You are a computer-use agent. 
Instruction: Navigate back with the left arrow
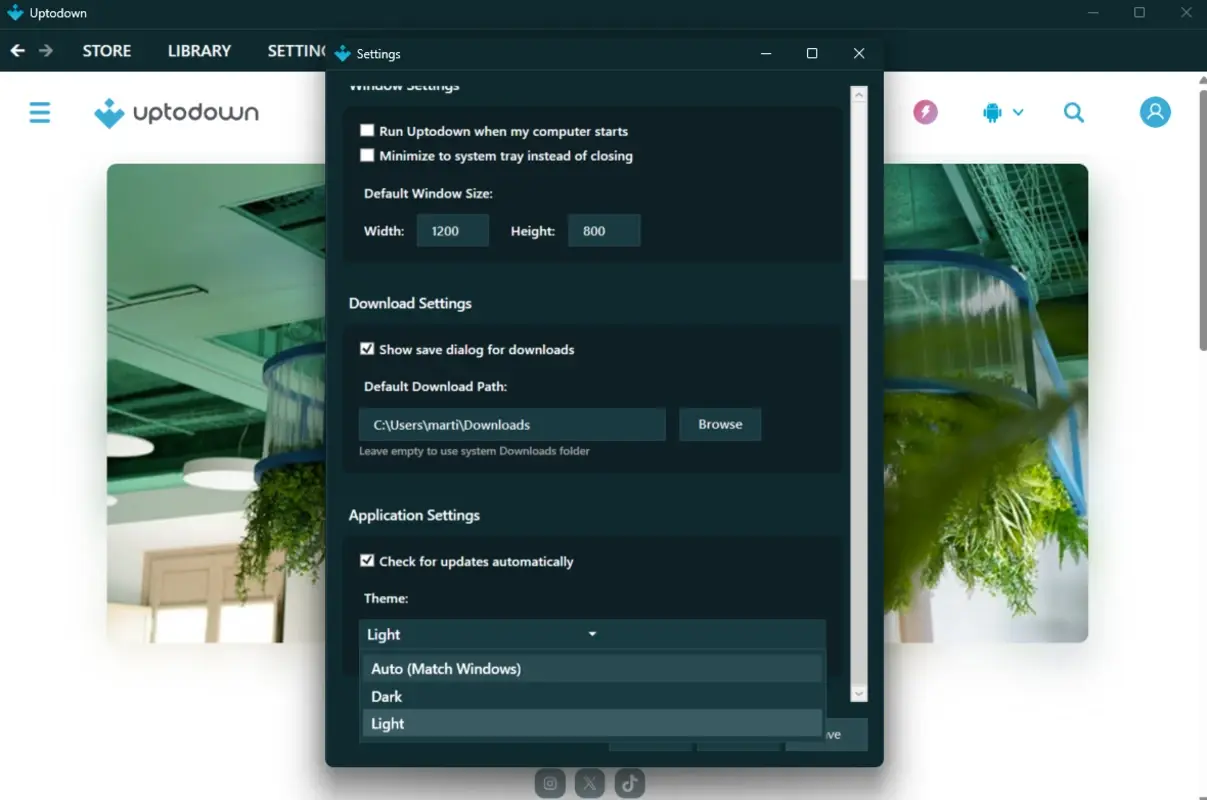(17, 50)
